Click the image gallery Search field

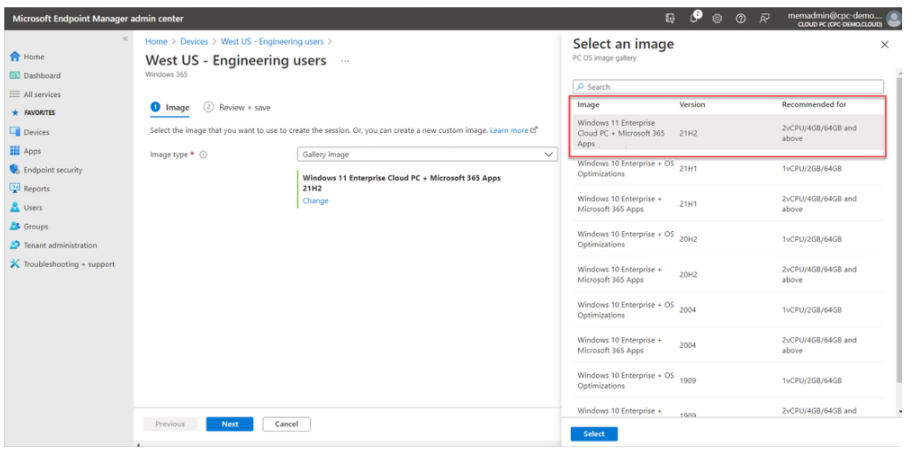[x=728, y=87]
